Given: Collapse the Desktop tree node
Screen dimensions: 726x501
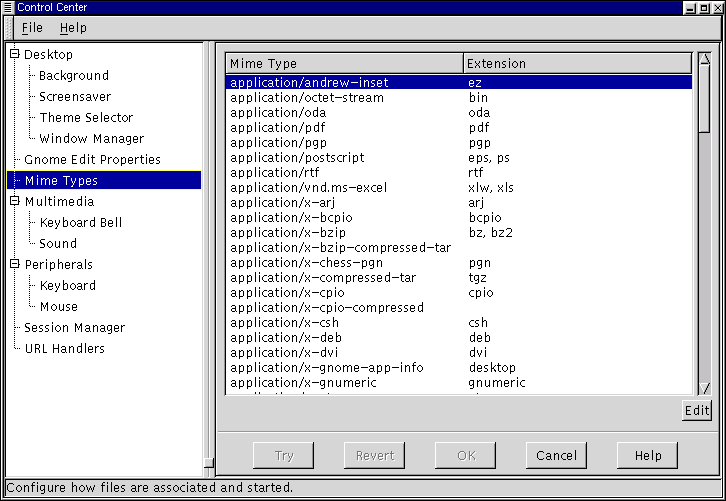Looking at the screenshot, I should click(x=15, y=54).
